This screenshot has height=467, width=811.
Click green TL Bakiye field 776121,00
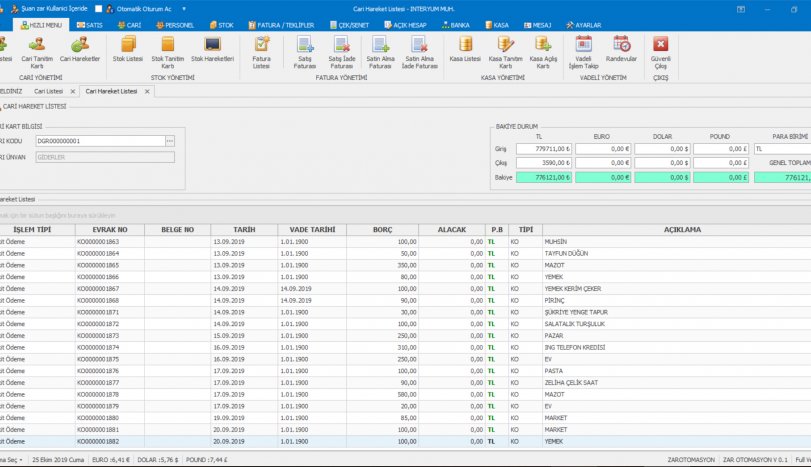point(544,177)
